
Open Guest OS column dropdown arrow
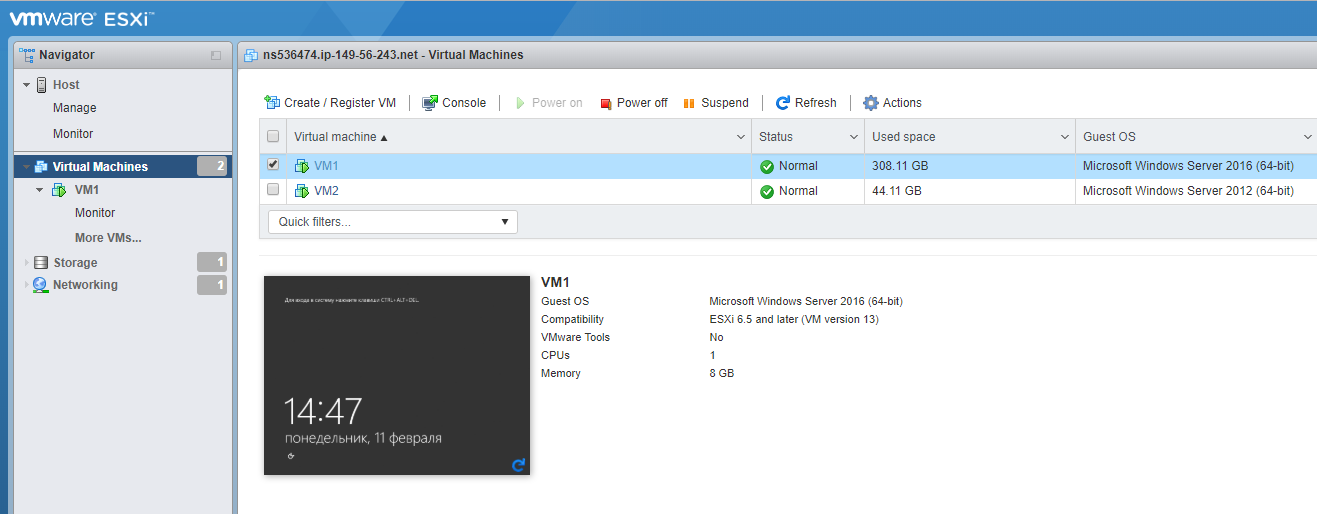point(1308,137)
